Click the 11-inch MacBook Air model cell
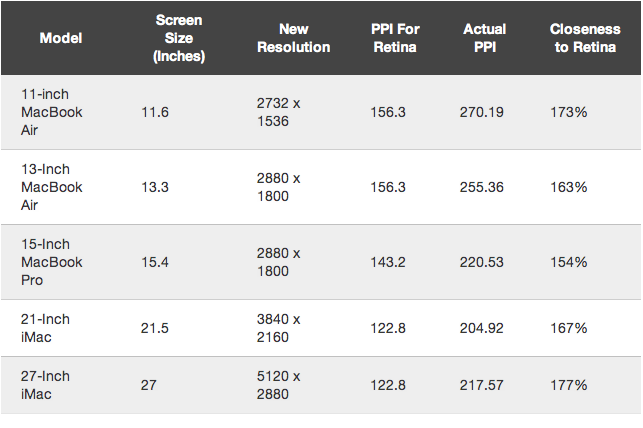Screen dimensions: 643x428 52,112
